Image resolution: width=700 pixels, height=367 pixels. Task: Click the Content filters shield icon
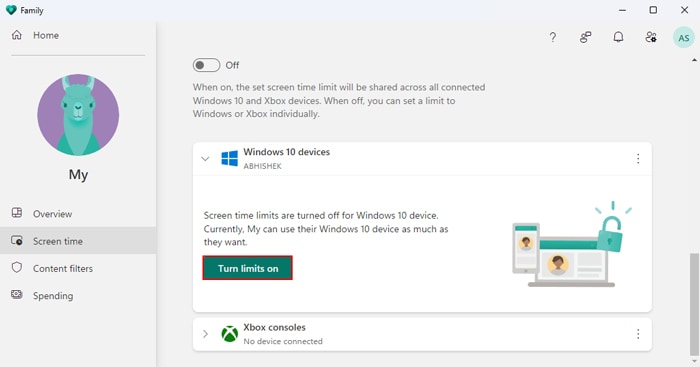pos(17,267)
